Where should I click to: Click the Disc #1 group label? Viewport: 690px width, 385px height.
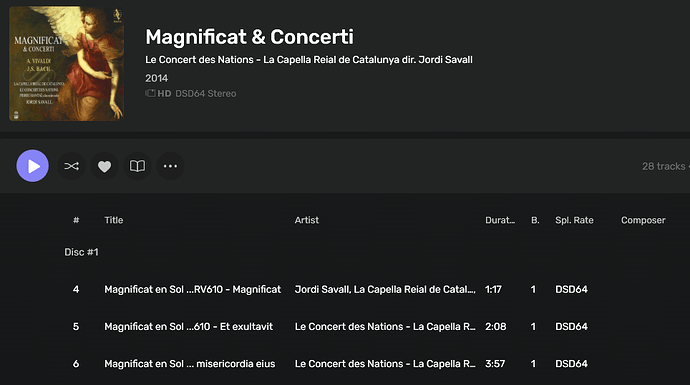tap(81, 252)
